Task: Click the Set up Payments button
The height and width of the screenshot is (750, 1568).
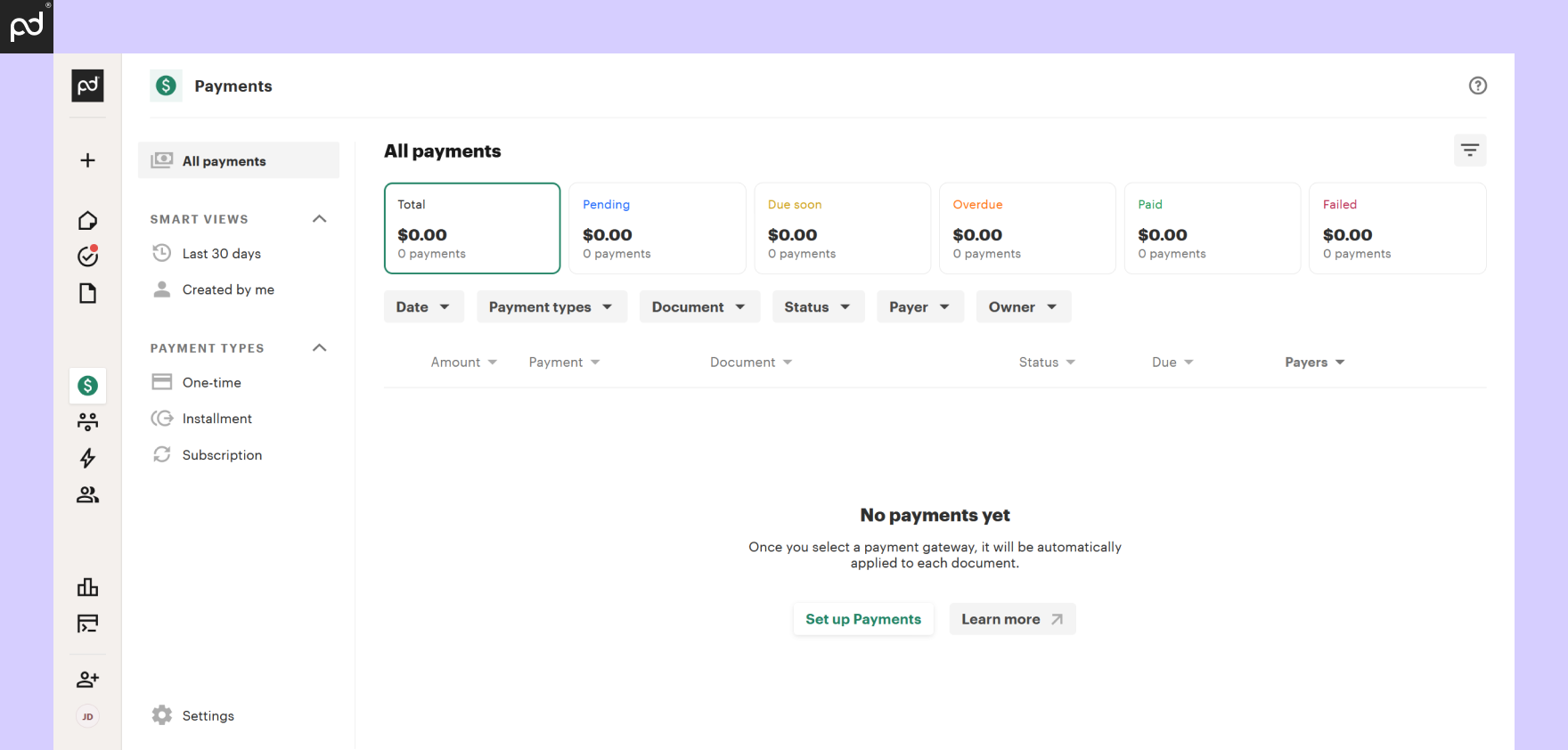Action: point(863,619)
